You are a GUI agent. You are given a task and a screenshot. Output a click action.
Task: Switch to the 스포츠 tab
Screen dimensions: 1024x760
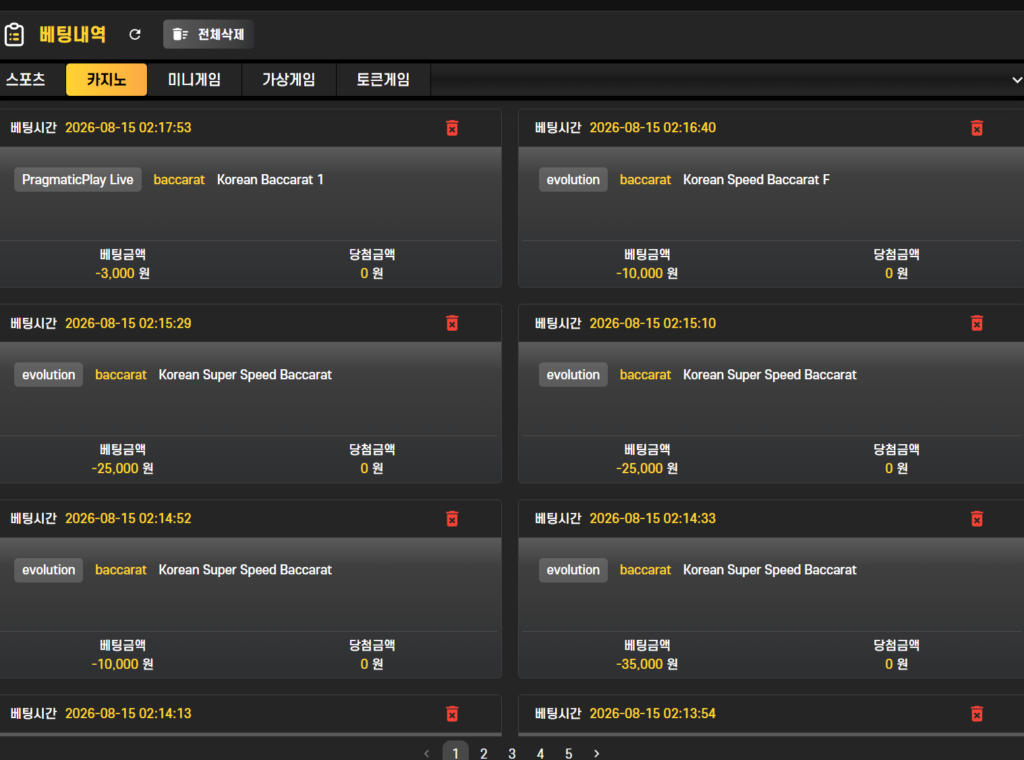26,80
